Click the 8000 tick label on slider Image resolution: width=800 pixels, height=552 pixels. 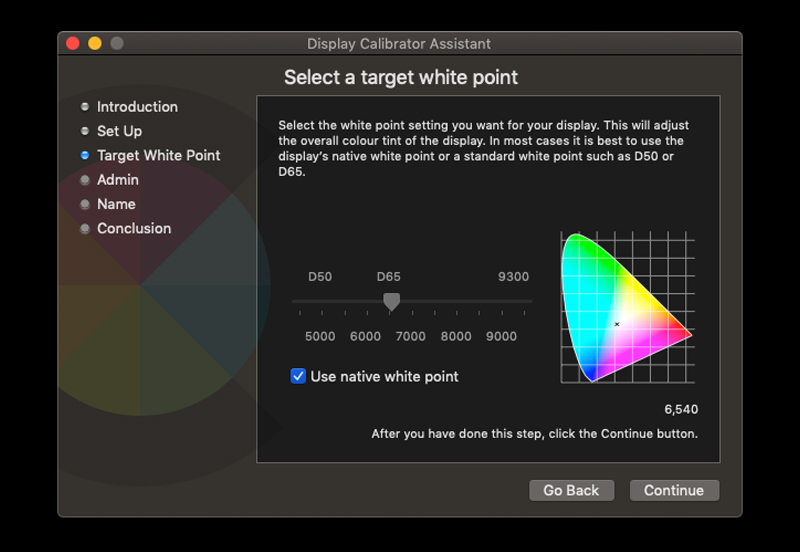pyautogui.click(x=456, y=336)
